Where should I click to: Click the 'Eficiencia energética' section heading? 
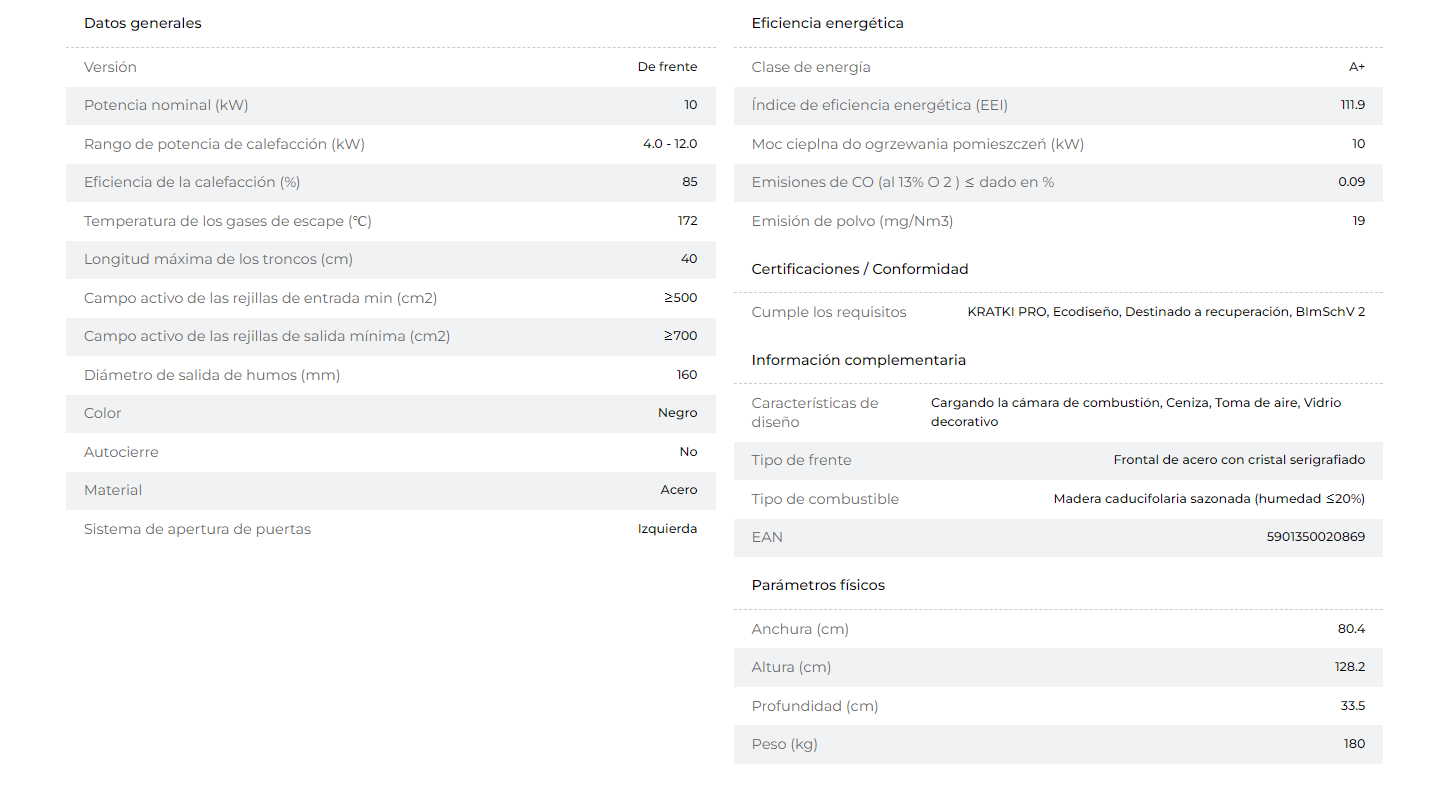point(827,23)
